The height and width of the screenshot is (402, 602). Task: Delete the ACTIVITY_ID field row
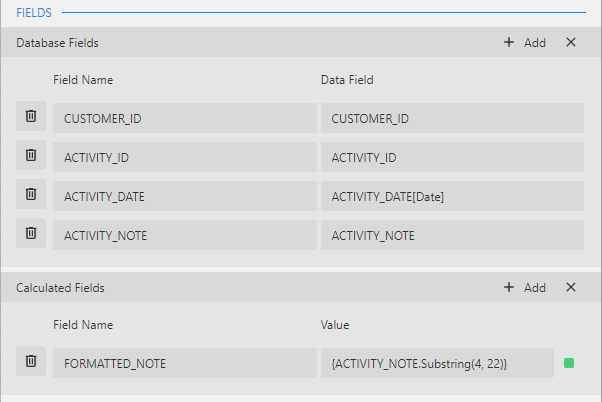[x=31, y=156]
